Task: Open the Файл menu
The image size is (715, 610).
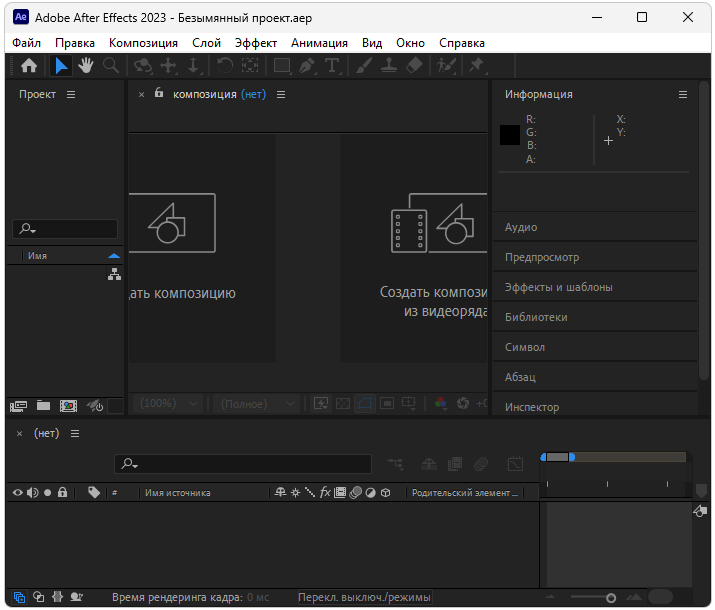Action: click(26, 43)
